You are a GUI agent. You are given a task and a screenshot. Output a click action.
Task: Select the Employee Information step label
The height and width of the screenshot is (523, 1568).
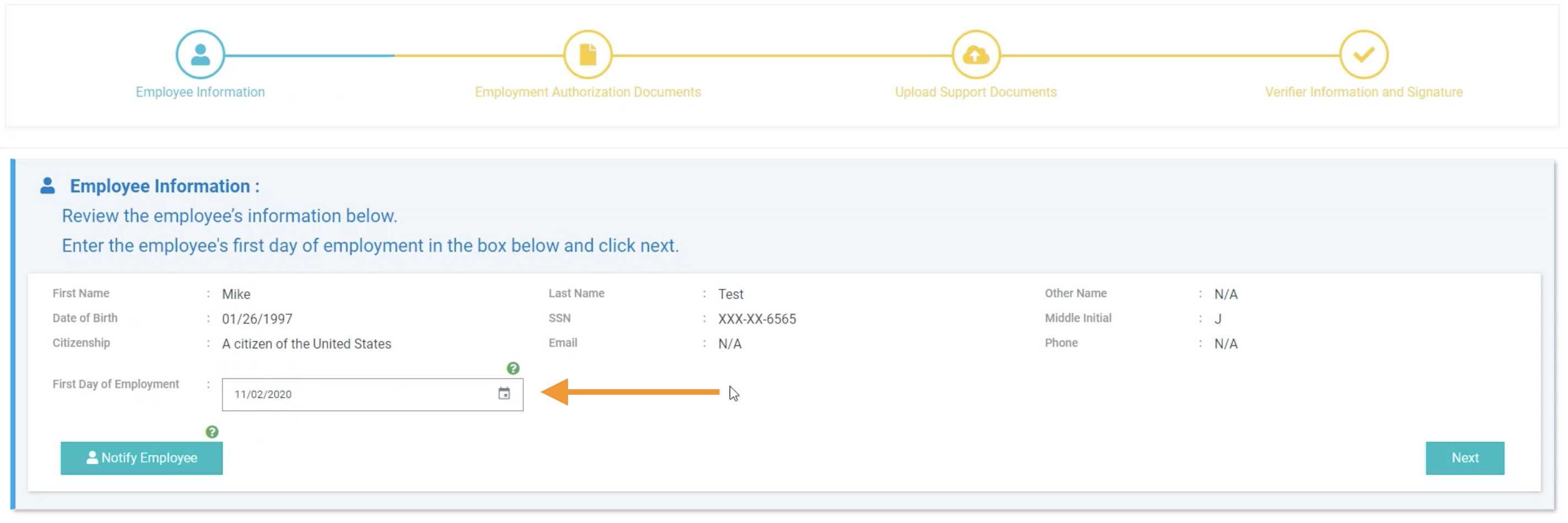click(x=200, y=92)
